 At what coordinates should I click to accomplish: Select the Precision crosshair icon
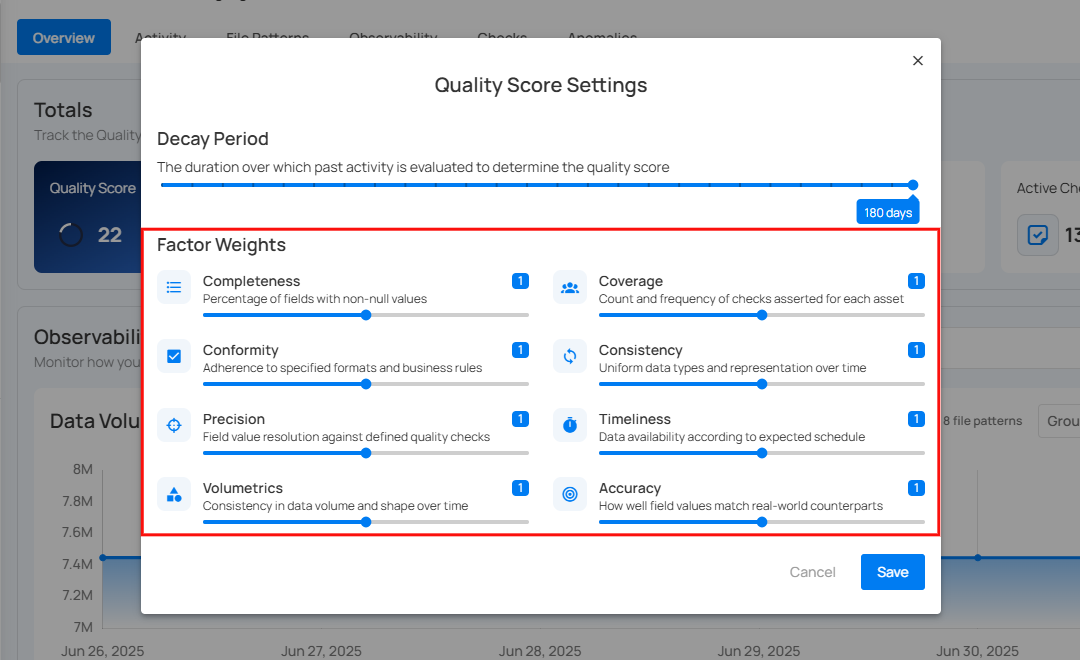point(174,425)
